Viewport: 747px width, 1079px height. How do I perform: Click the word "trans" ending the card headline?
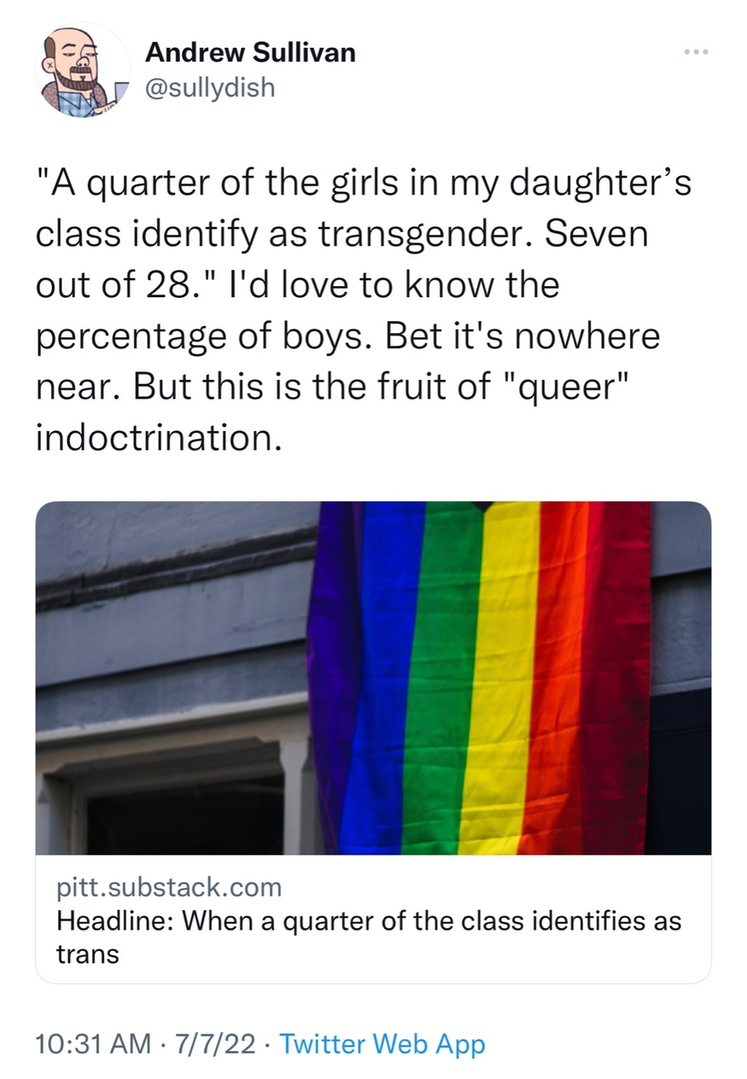87,954
